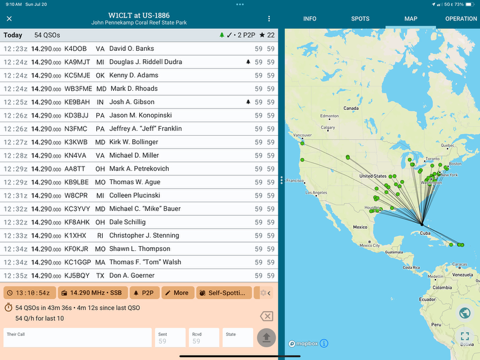Focus the Their Call input field
This screenshot has width=480, height=360.
pos(78,337)
